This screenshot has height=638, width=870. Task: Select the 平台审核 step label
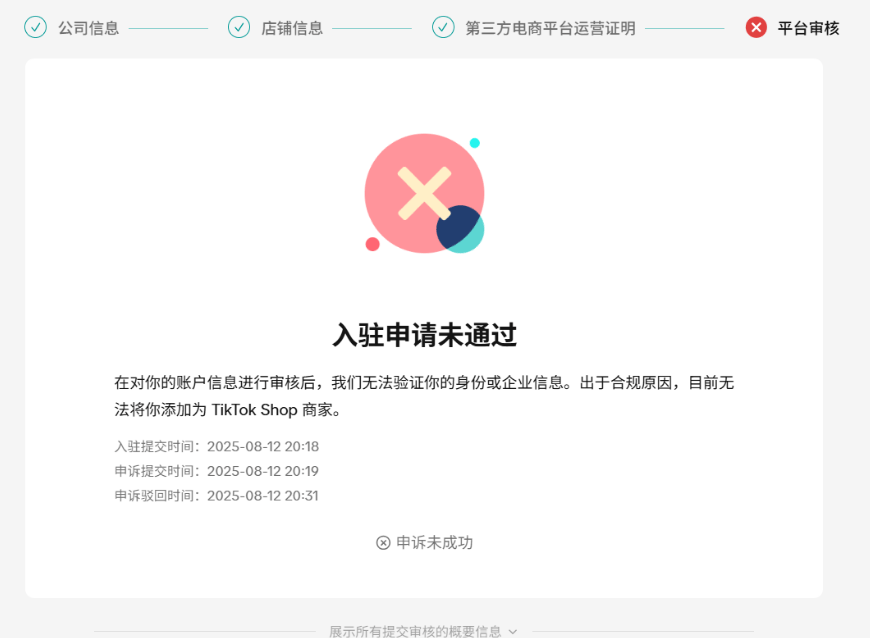tap(808, 28)
